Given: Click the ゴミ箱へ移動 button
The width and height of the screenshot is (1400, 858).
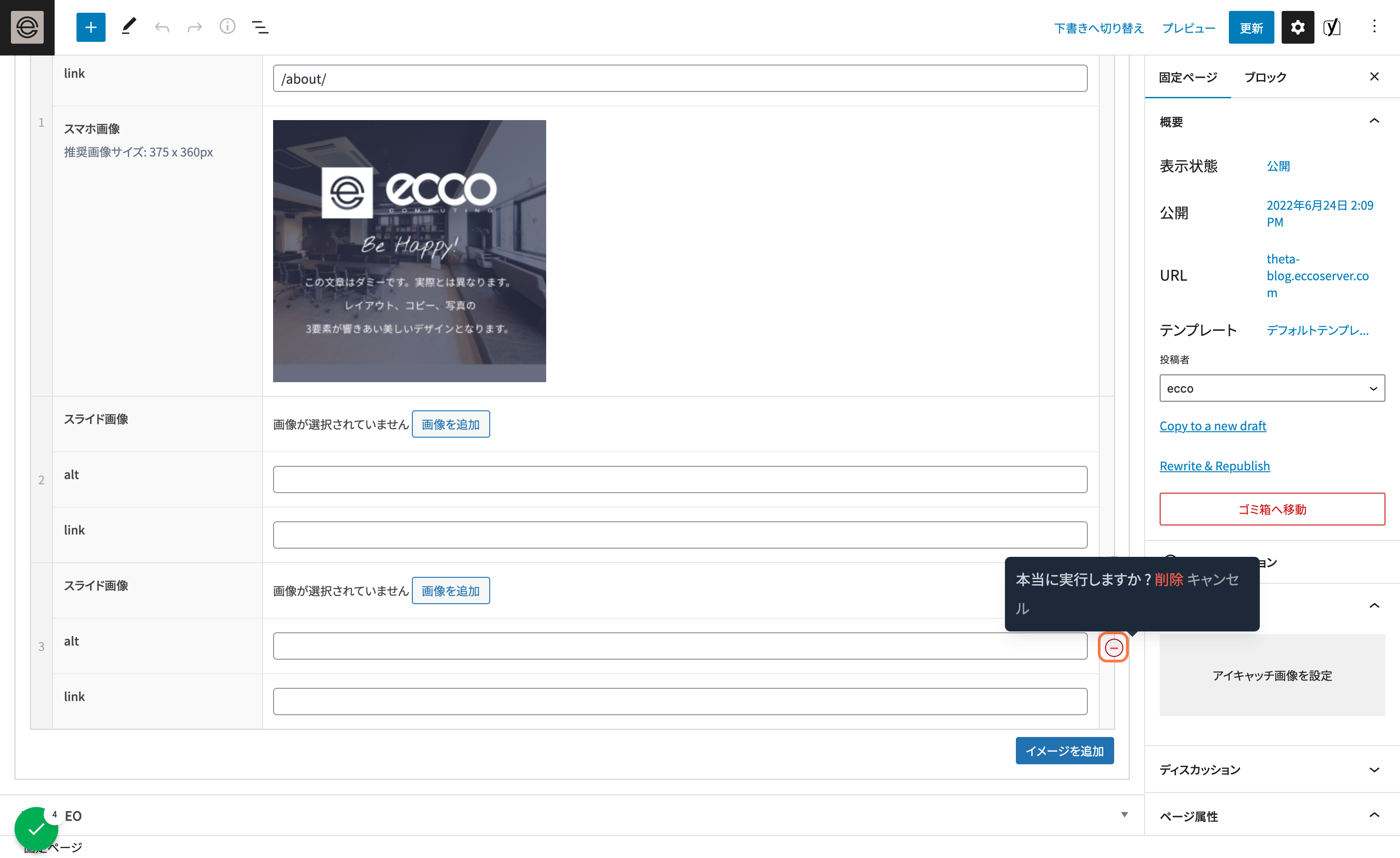Looking at the screenshot, I should (x=1272, y=509).
